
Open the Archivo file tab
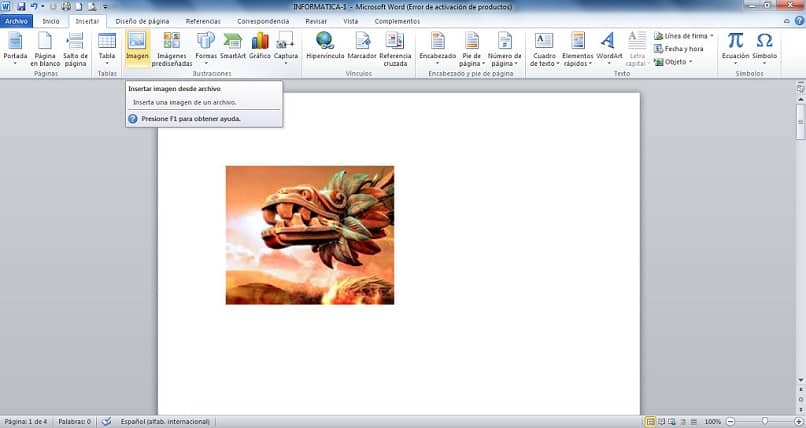(x=16, y=21)
